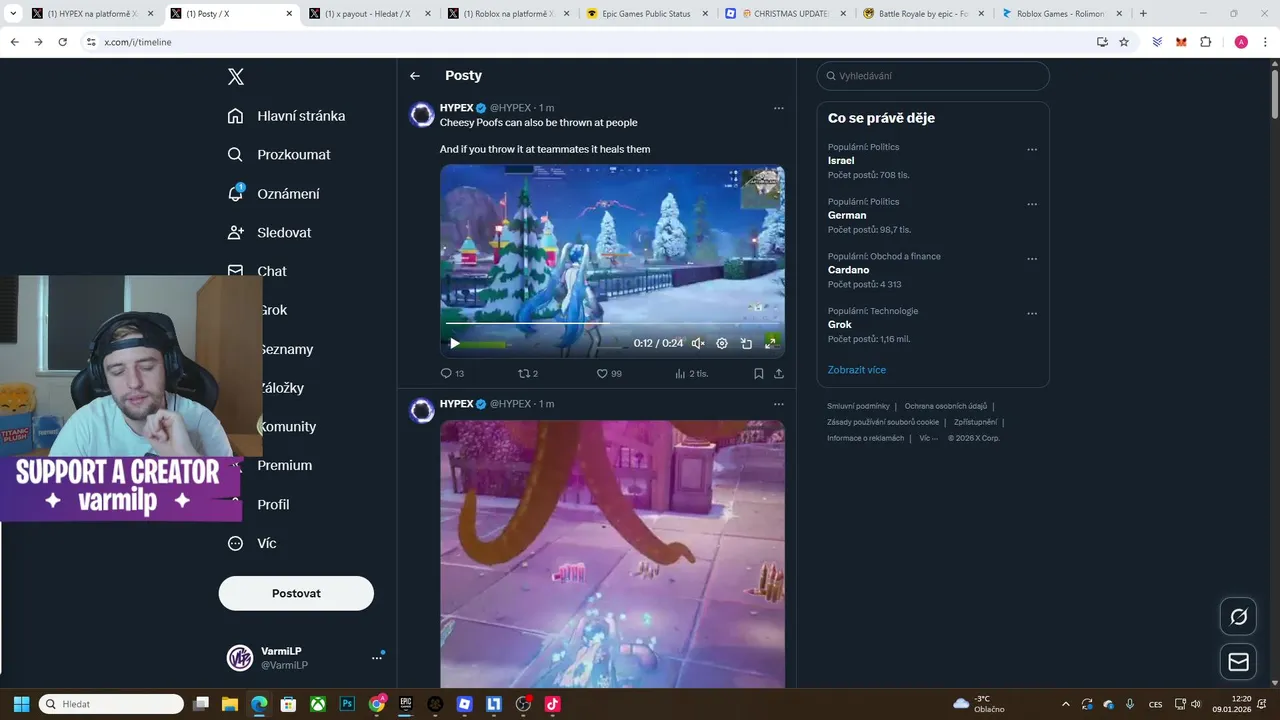
Task: Click the Vyhledávání search field
Action: (x=933, y=76)
